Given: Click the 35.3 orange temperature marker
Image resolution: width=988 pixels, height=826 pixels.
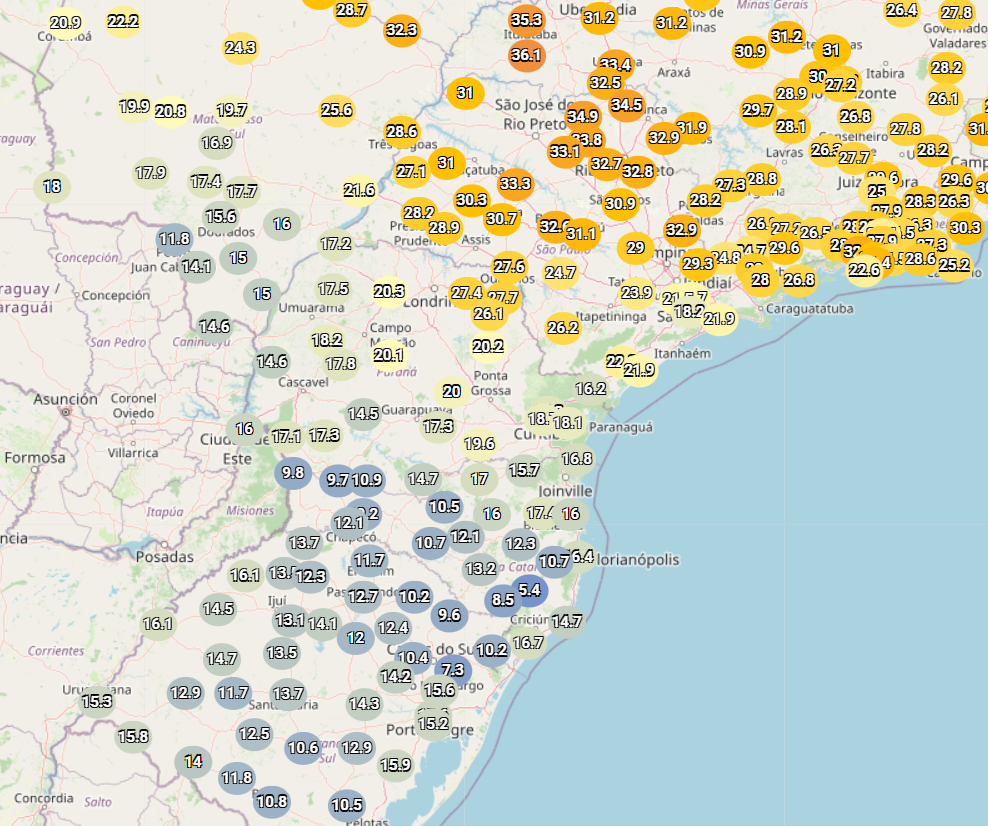Looking at the screenshot, I should point(527,20).
